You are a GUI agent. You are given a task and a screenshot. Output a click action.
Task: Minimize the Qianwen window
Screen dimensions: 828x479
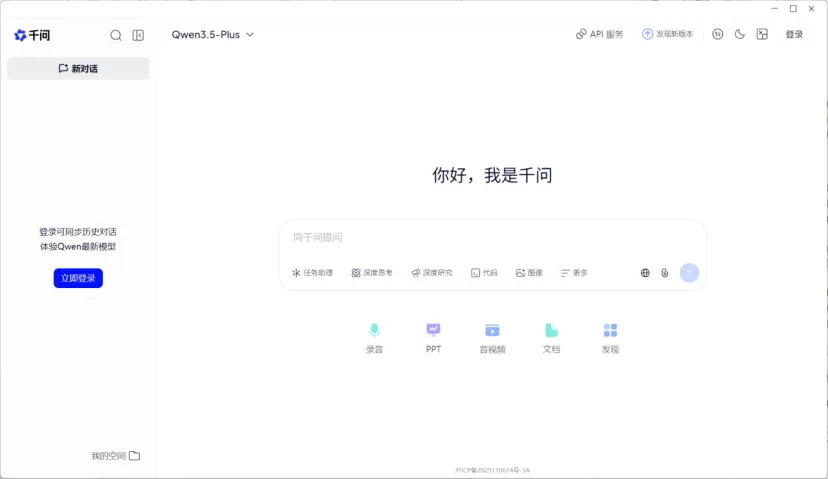pos(775,8)
